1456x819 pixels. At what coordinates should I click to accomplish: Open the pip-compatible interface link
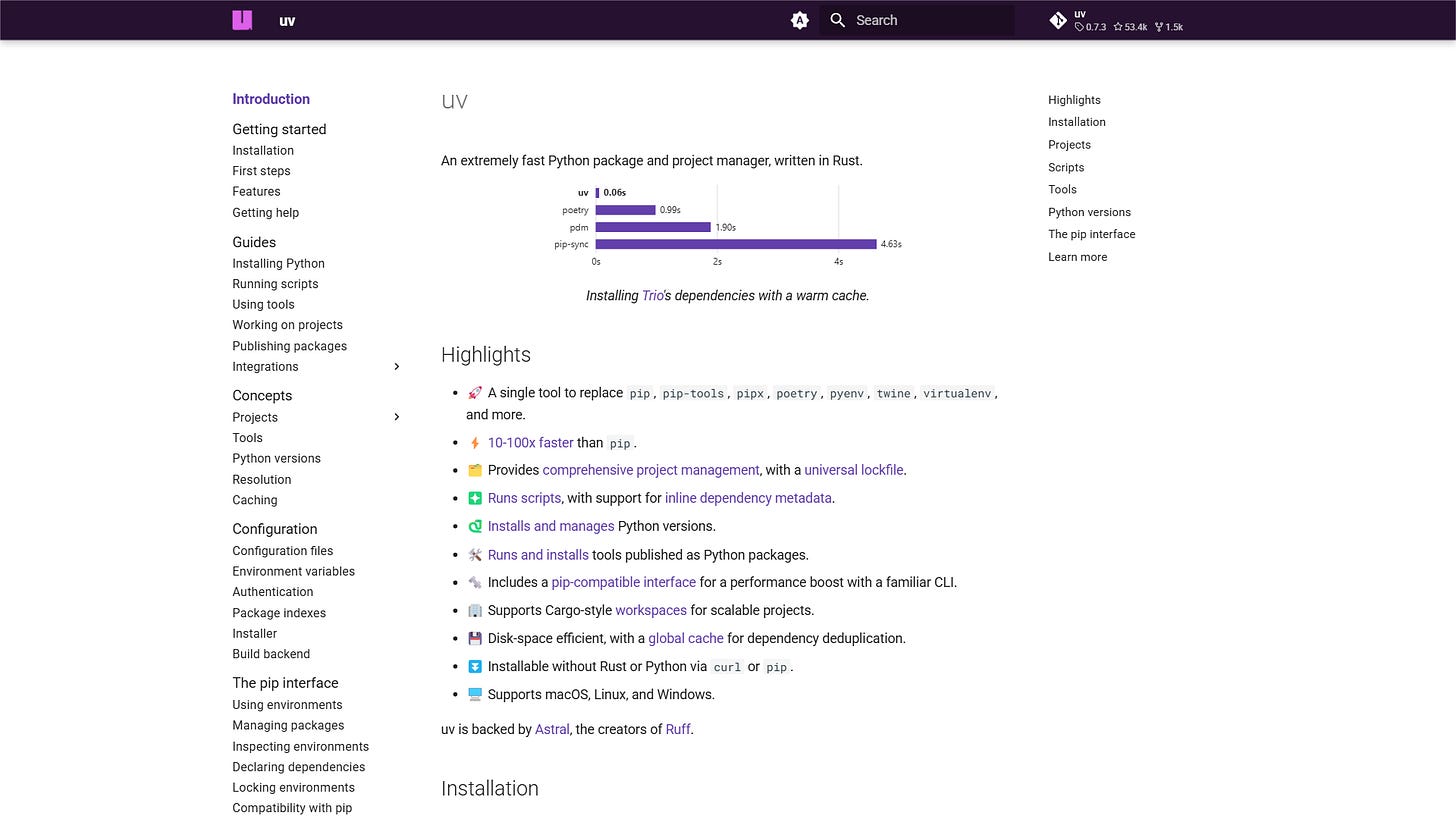click(x=623, y=582)
